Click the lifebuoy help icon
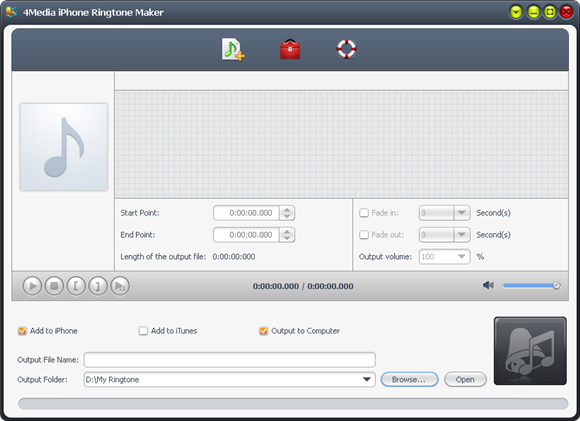Screen dimensions: 580x421 click(346, 49)
